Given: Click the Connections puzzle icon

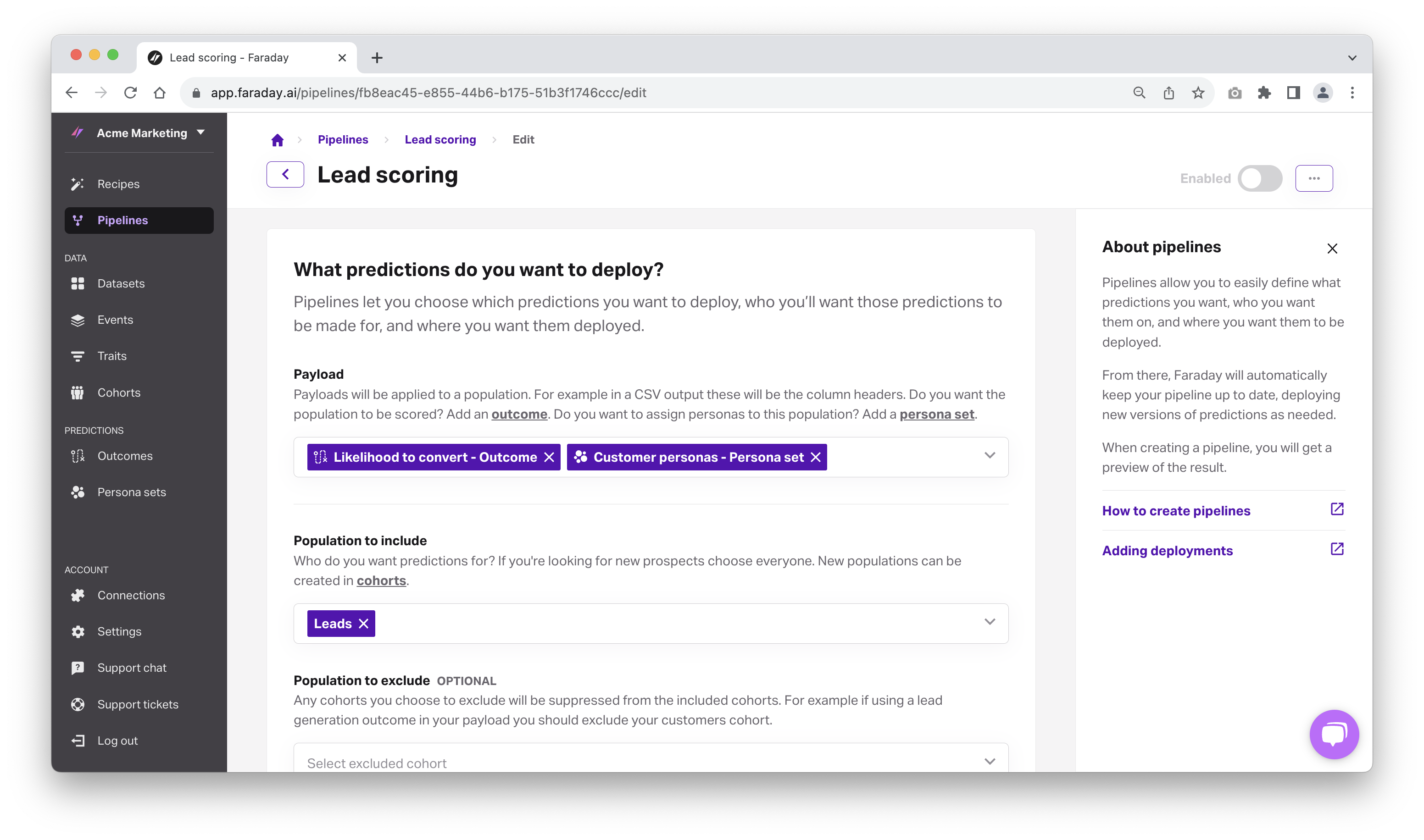Looking at the screenshot, I should click(x=78, y=596).
